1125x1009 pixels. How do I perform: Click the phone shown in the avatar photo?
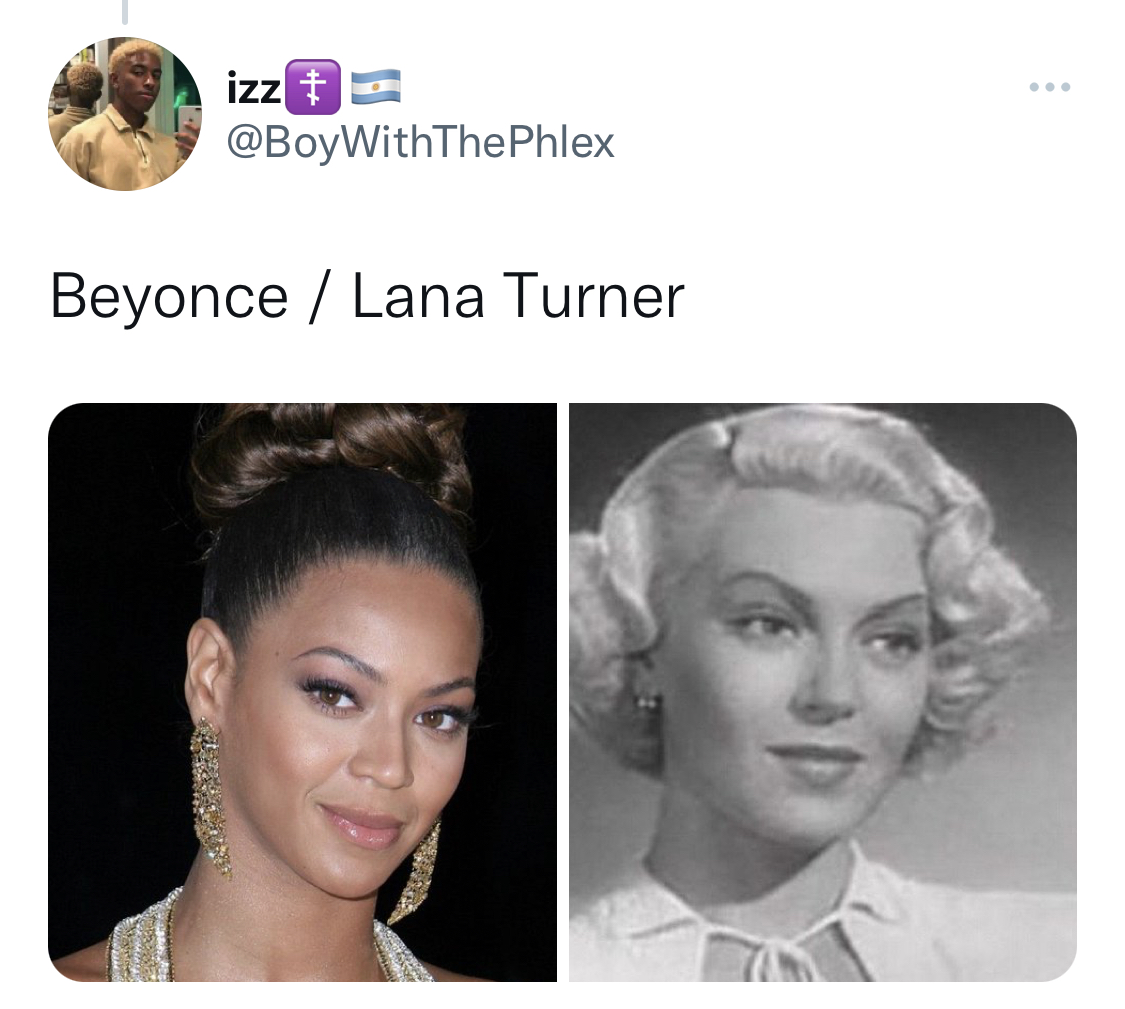pos(189,128)
